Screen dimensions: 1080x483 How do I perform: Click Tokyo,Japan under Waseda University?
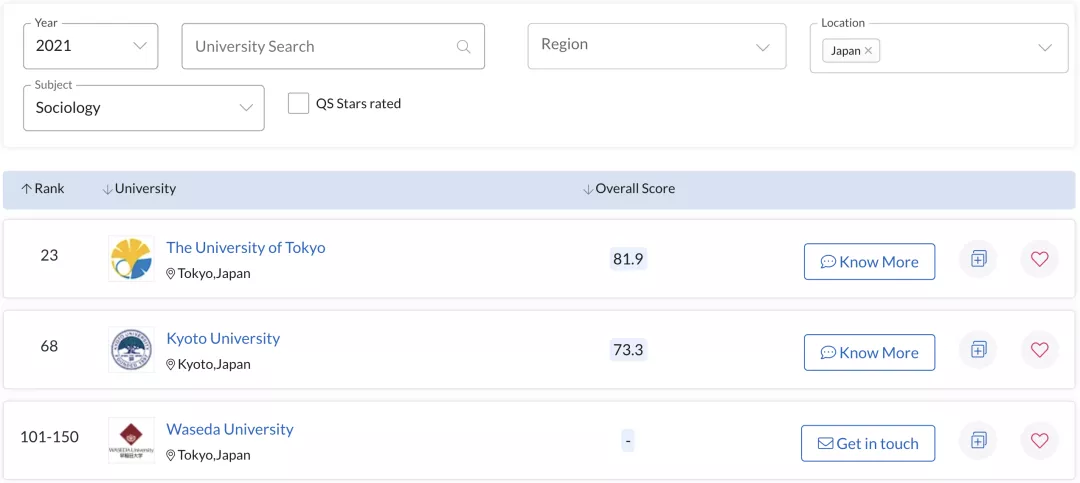click(214, 455)
